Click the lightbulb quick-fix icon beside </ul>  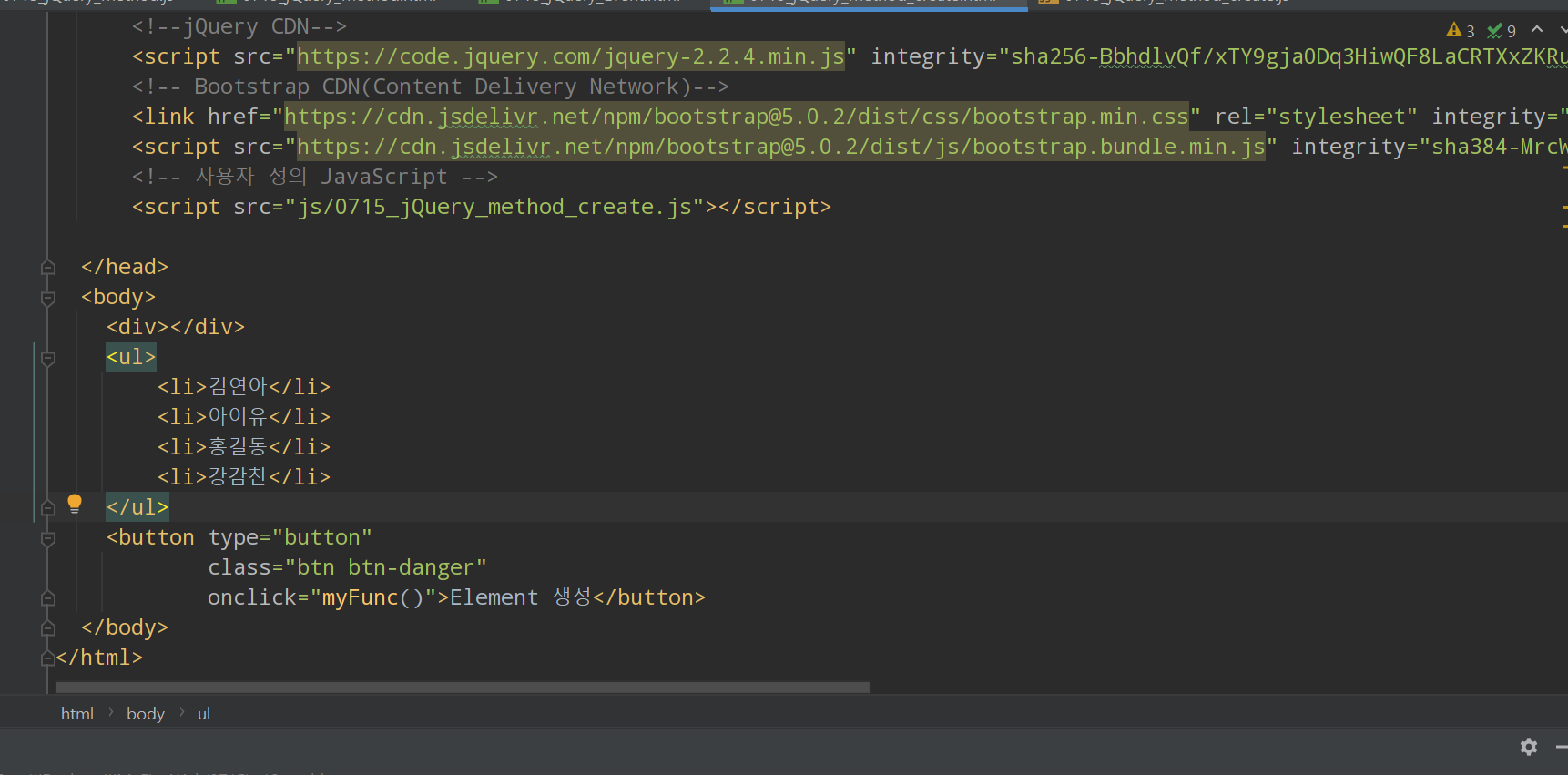pyautogui.click(x=75, y=504)
